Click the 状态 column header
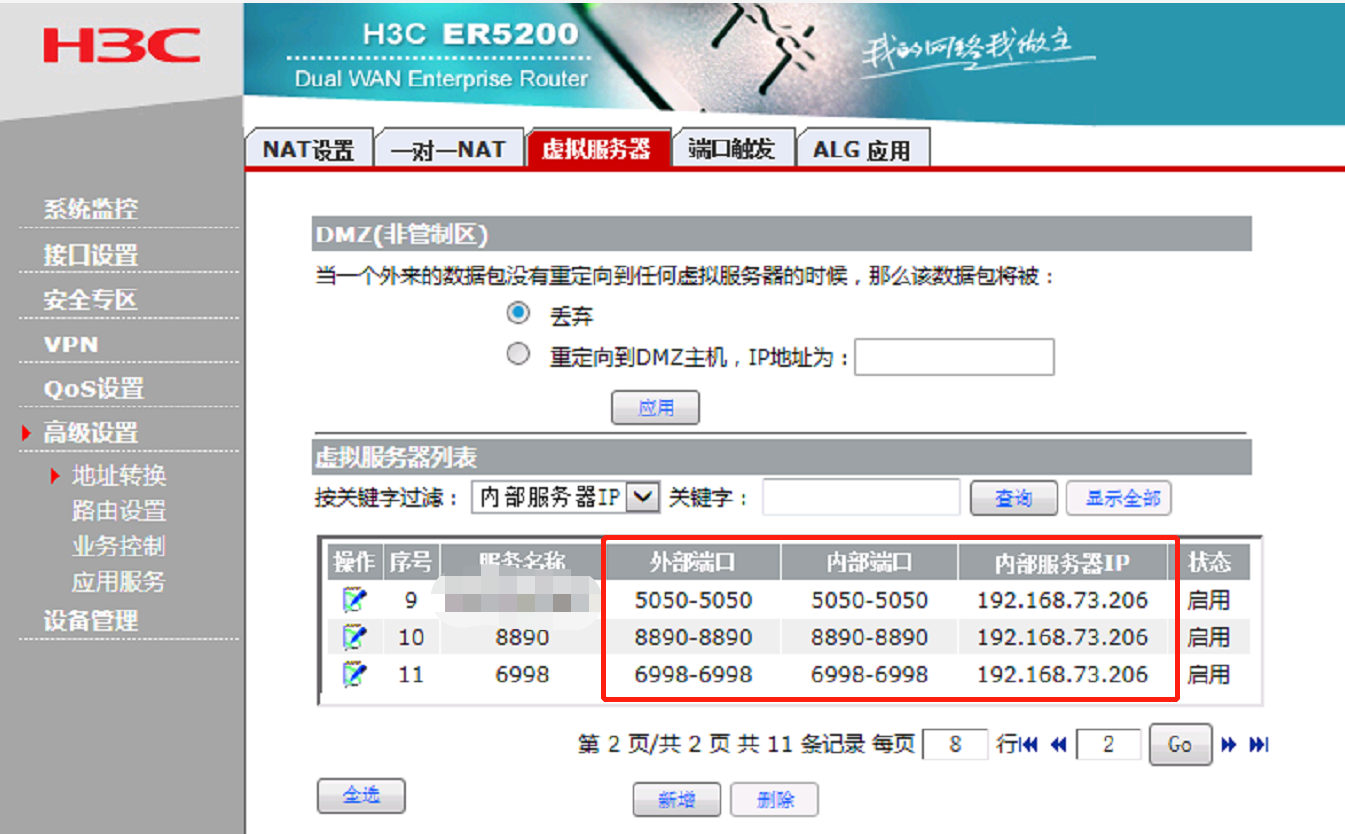The width and height of the screenshot is (1345, 834). pyautogui.click(x=1208, y=562)
